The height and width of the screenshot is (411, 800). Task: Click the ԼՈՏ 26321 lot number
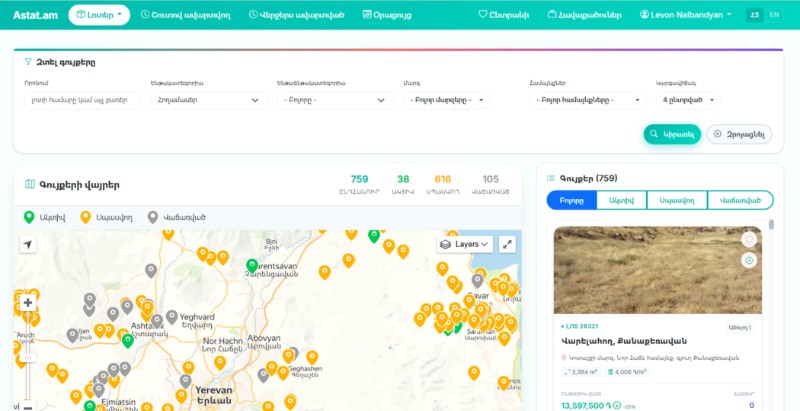(580, 326)
